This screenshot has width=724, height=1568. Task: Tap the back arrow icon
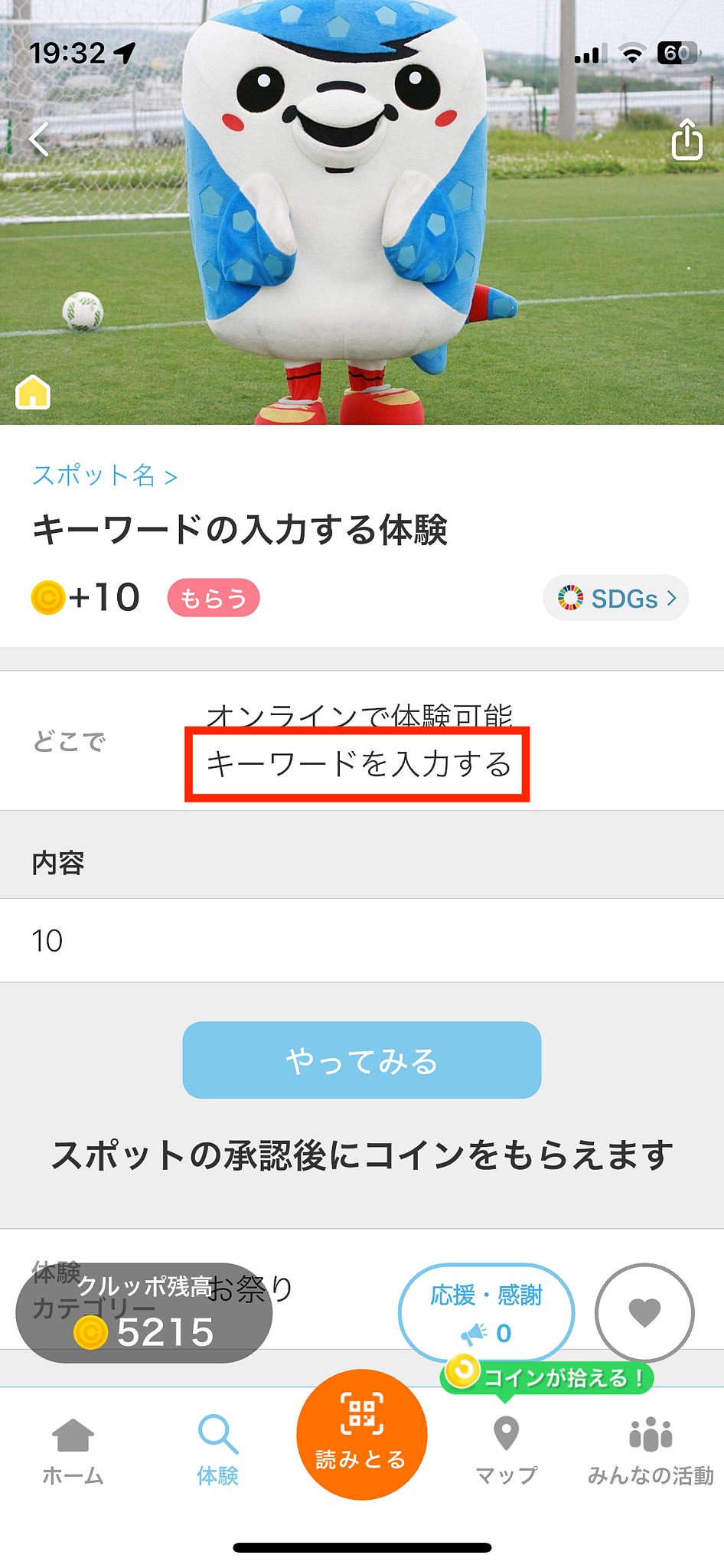pyautogui.click(x=39, y=139)
